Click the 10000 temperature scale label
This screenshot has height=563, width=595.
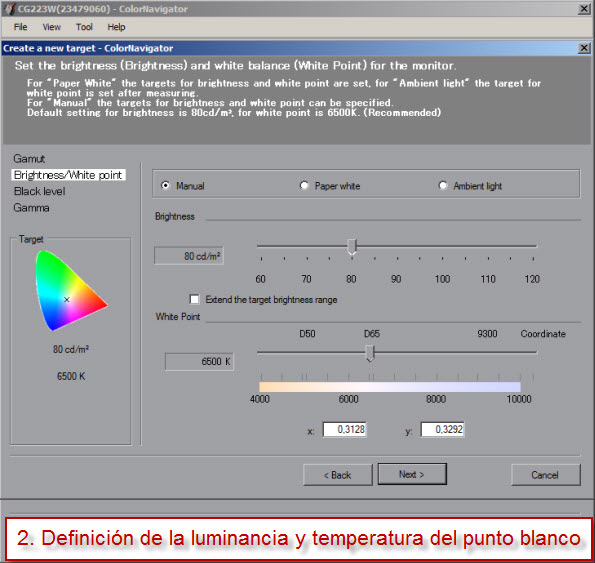point(519,399)
